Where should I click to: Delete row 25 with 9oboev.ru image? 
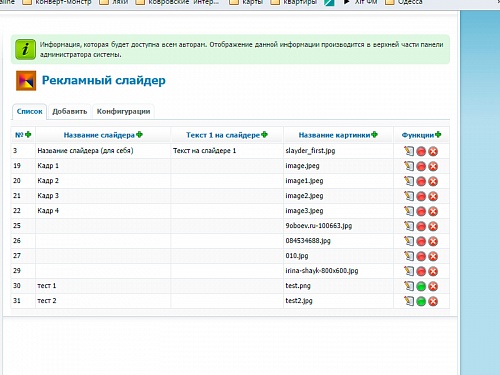coord(433,226)
